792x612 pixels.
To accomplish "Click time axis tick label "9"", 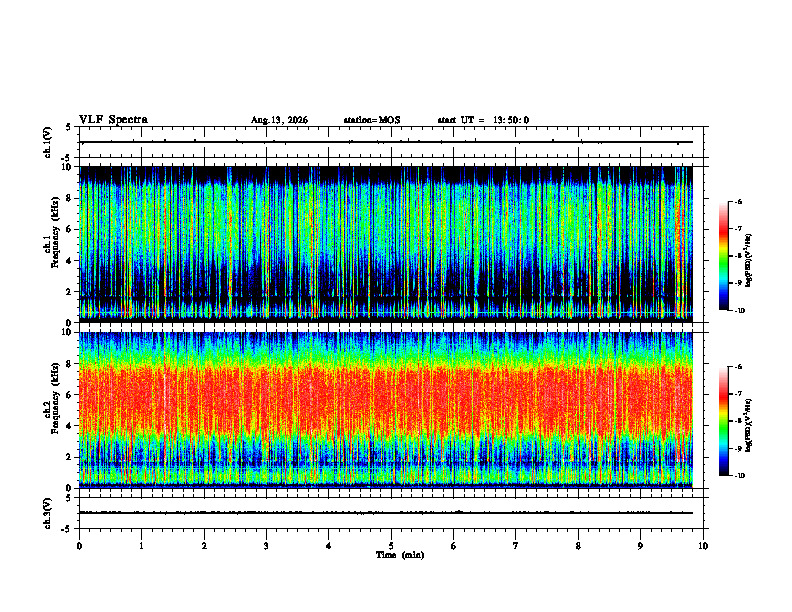I will [640, 546].
